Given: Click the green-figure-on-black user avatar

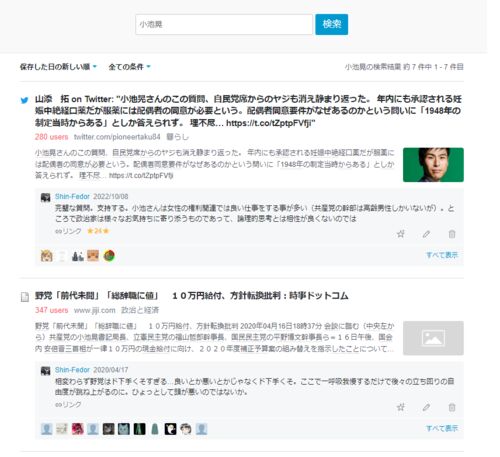Looking at the screenshot, I should coord(139,429).
